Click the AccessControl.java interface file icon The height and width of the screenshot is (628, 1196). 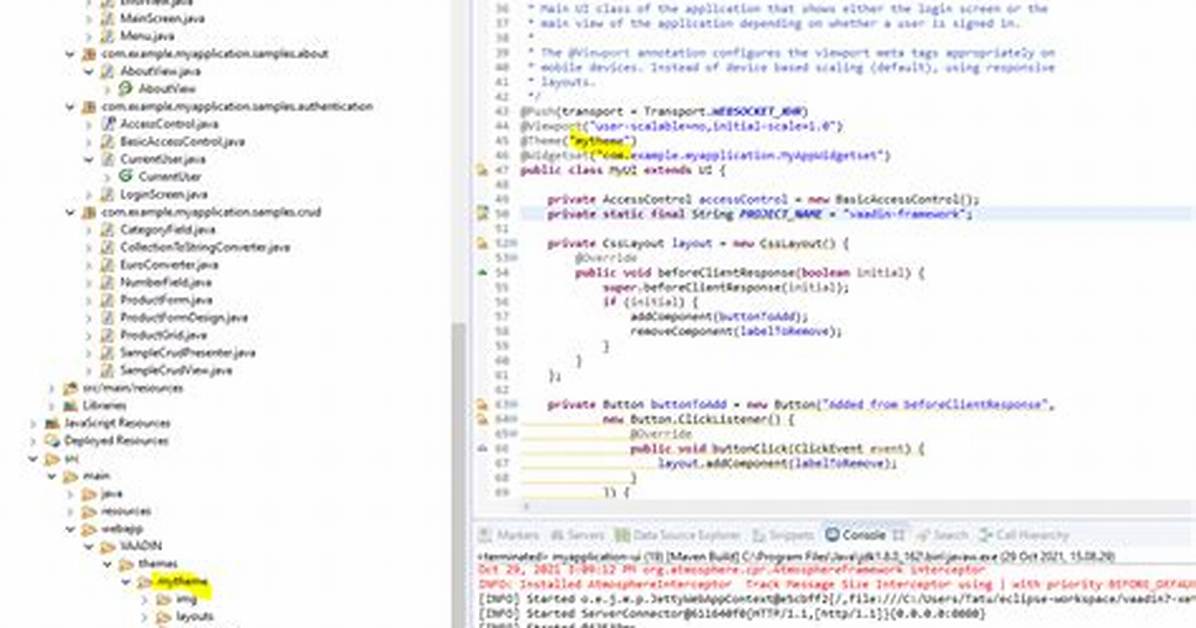click(108, 124)
